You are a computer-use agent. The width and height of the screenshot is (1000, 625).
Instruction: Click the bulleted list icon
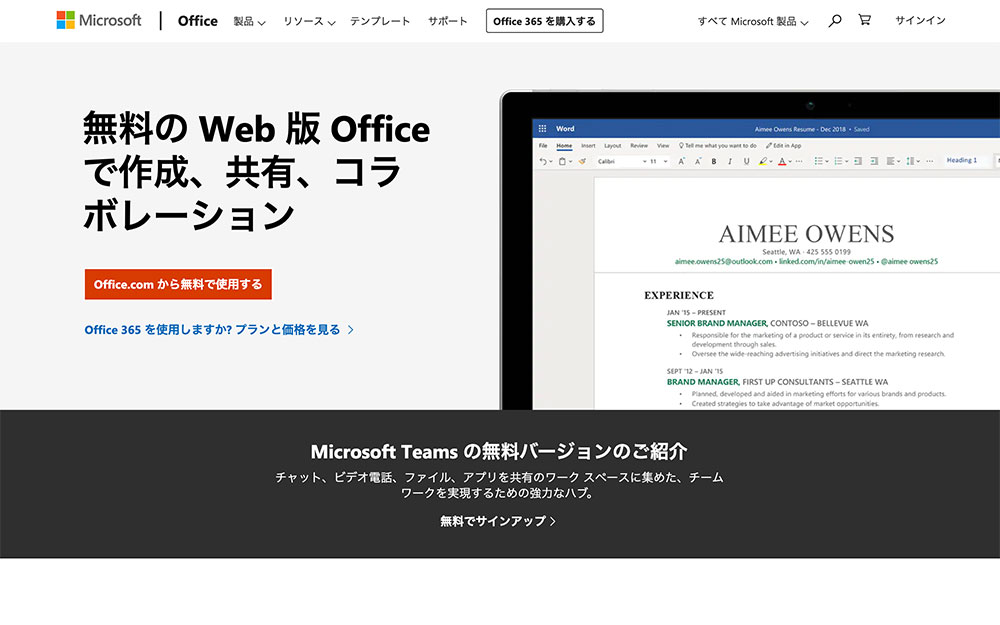pos(818,161)
